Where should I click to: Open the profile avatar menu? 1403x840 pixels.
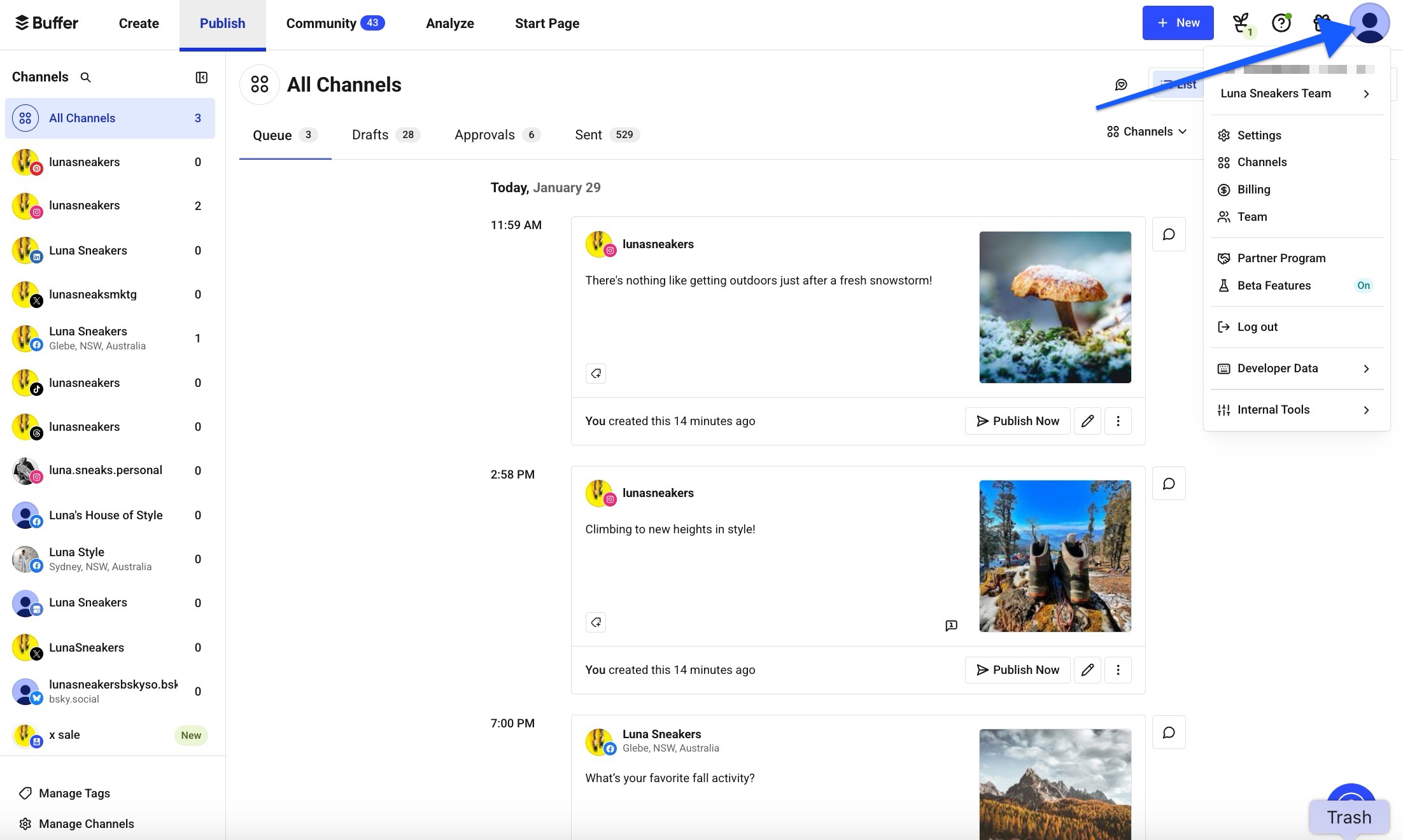click(1369, 23)
